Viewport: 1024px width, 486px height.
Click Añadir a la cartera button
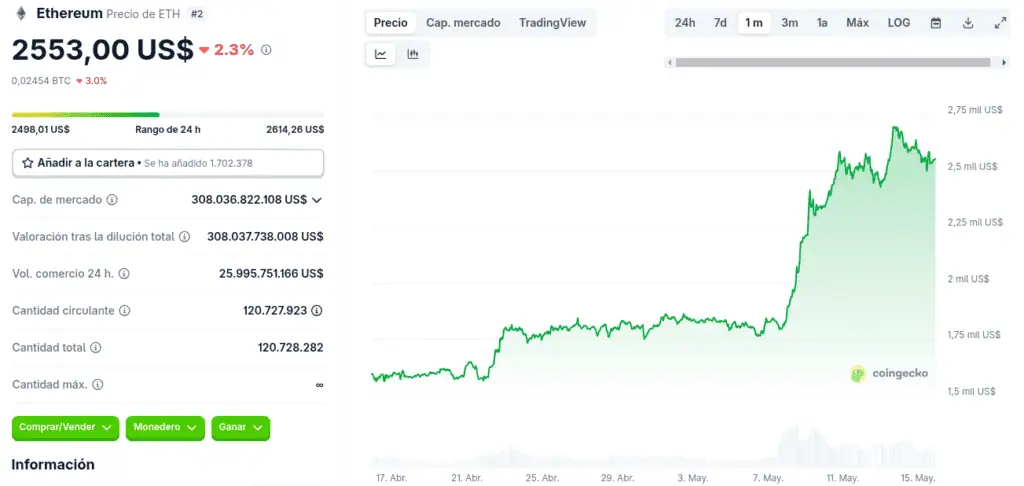(168, 163)
